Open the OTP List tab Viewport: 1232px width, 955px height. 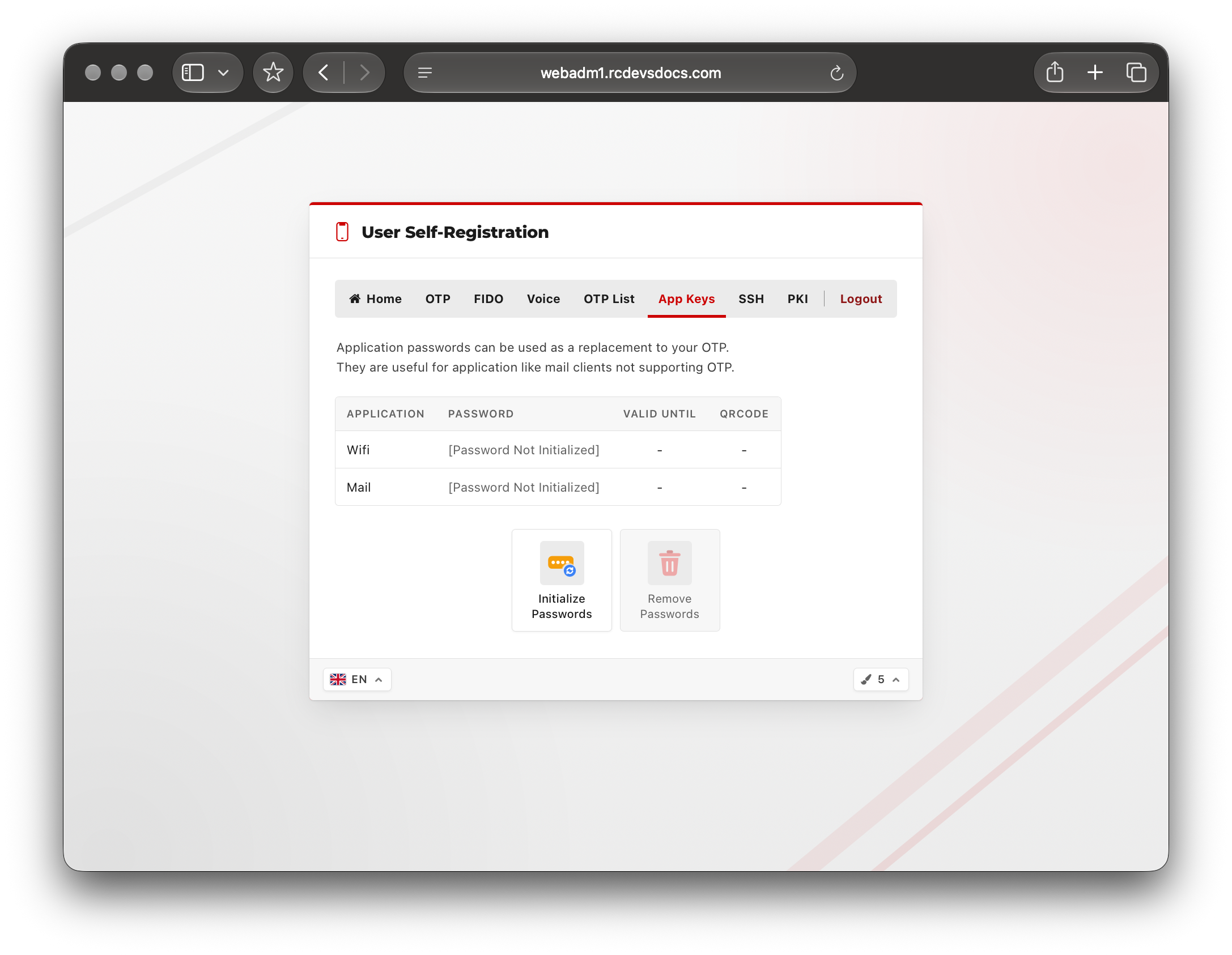click(x=609, y=299)
